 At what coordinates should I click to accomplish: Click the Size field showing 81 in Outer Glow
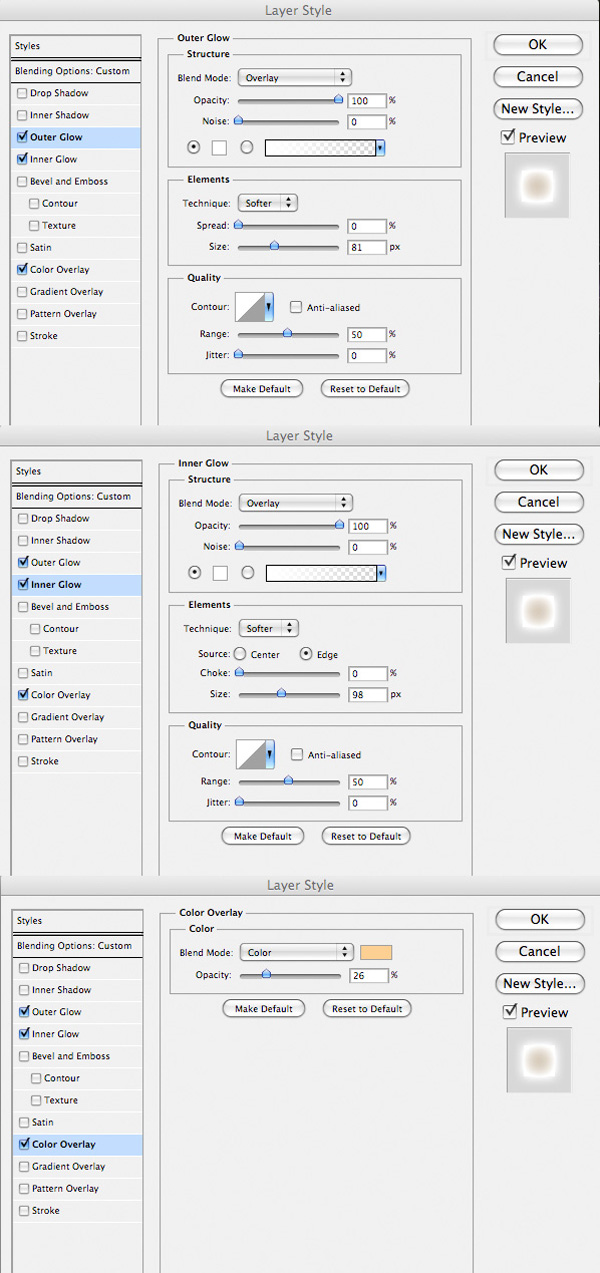(x=367, y=247)
